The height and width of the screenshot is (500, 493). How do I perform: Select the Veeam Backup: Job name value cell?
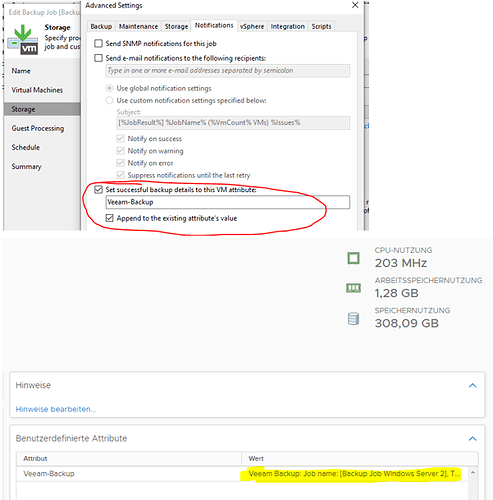coord(354,474)
